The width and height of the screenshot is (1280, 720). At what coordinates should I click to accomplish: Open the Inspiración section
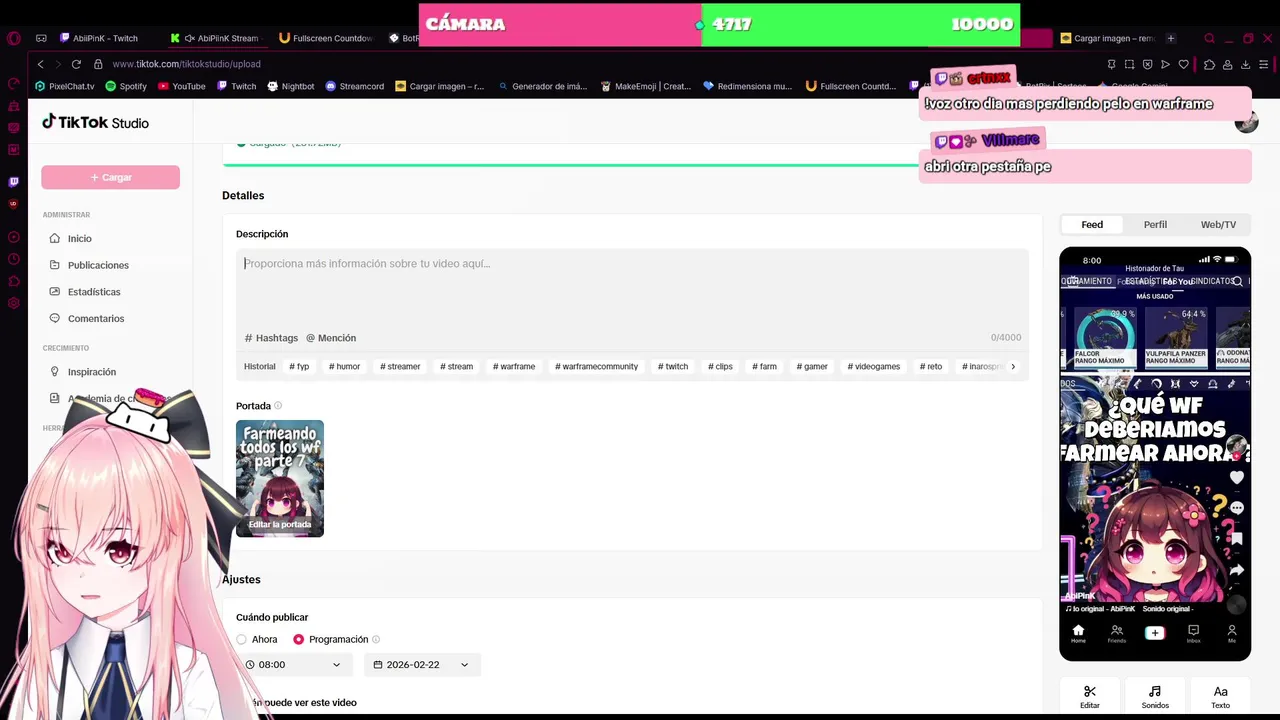point(92,372)
